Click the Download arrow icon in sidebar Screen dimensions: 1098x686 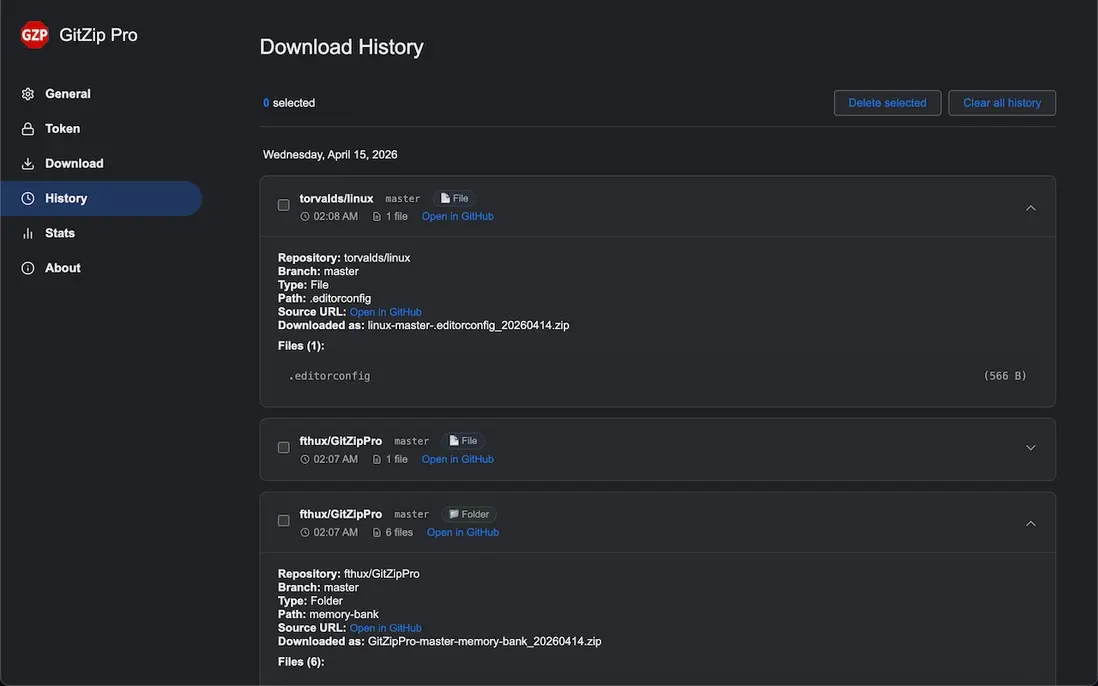[27, 164]
